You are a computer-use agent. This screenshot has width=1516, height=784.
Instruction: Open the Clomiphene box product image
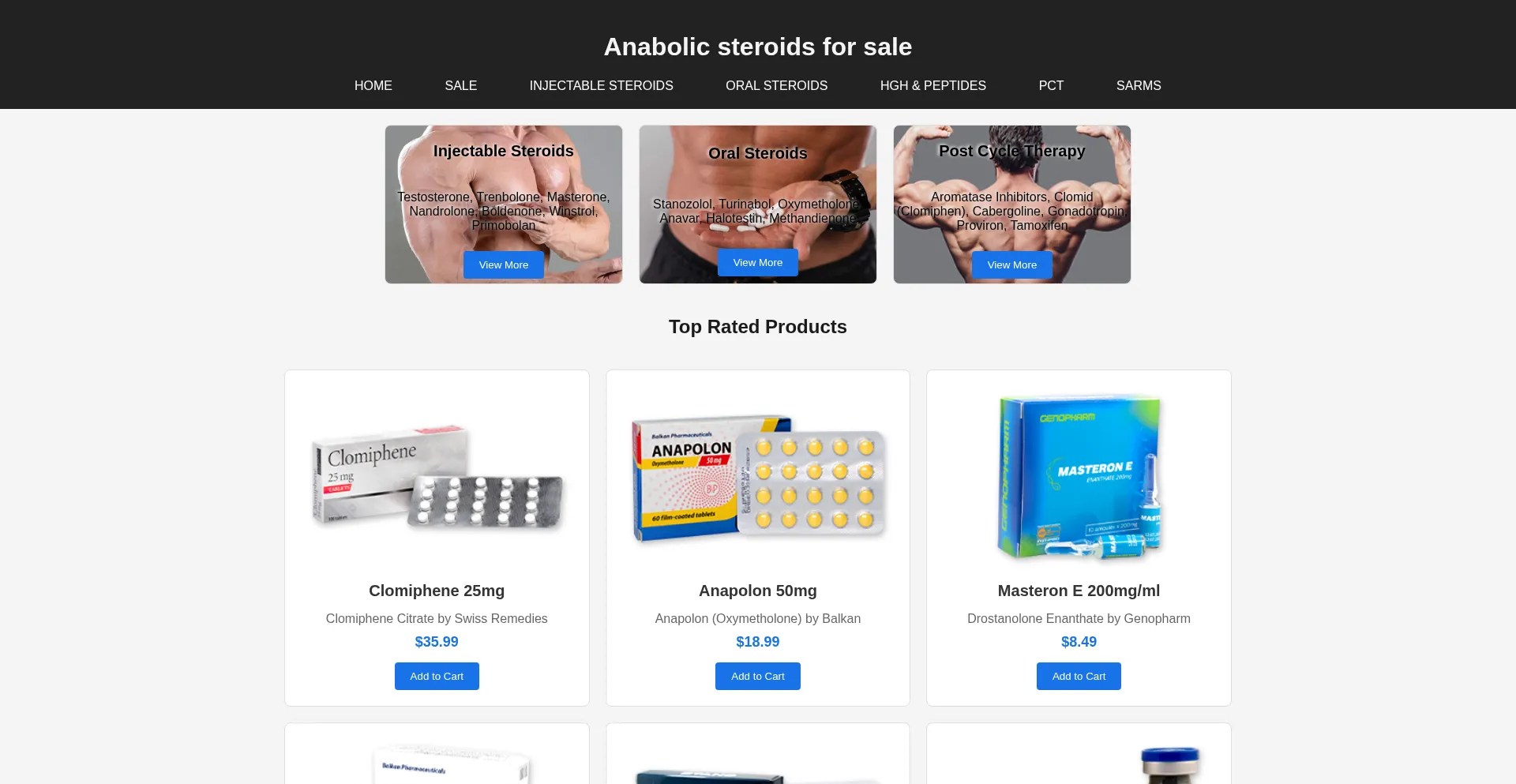click(x=437, y=477)
